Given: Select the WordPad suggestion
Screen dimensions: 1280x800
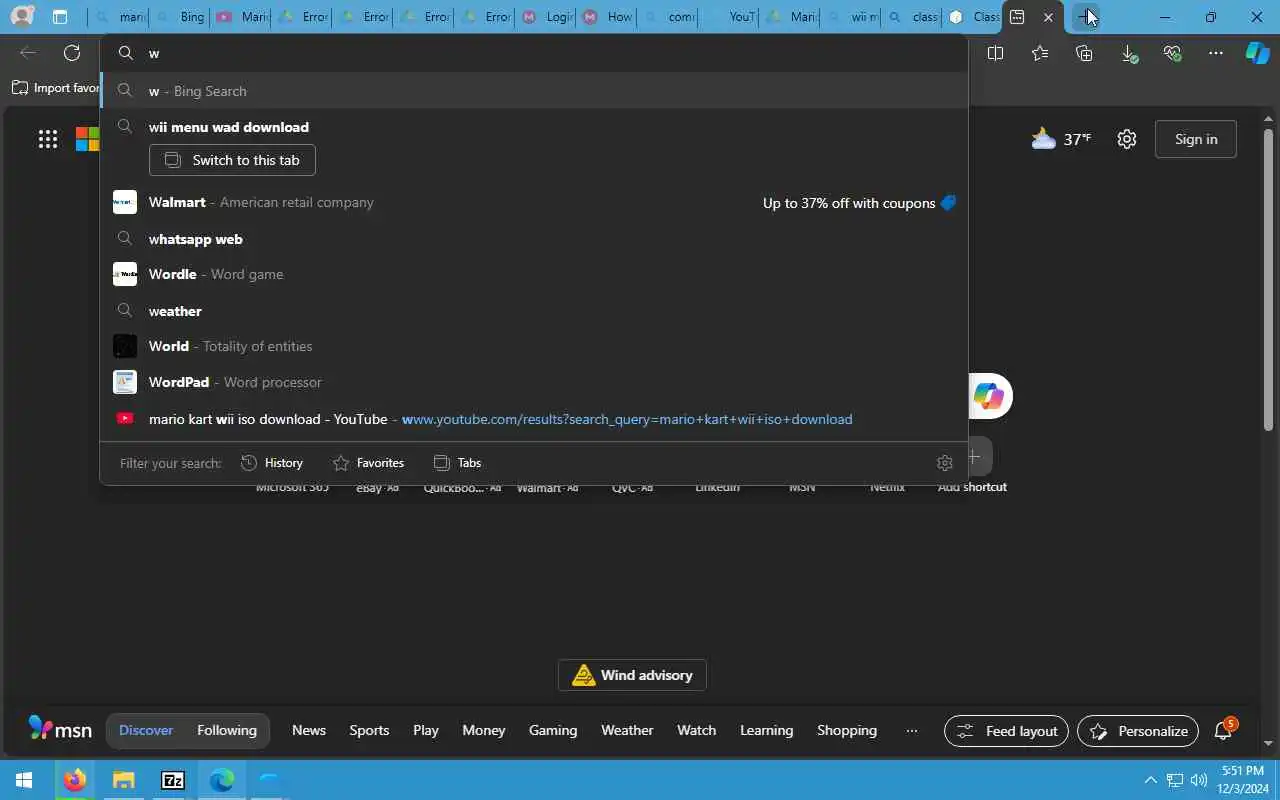Looking at the screenshot, I should tap(534, 382).
